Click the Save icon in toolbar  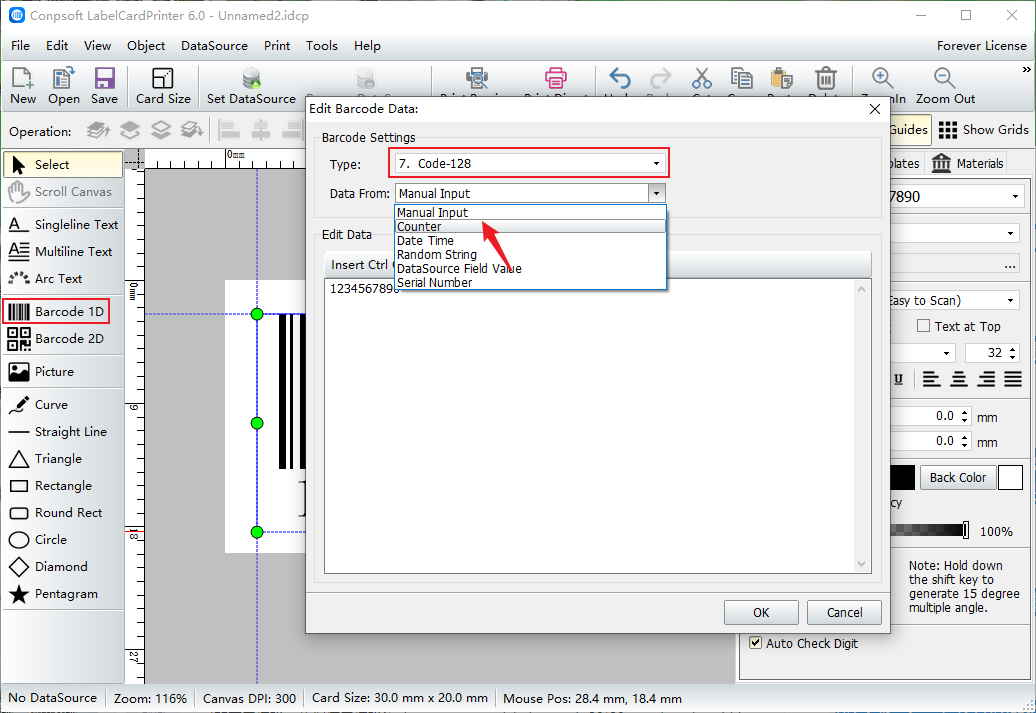[104, 85]
